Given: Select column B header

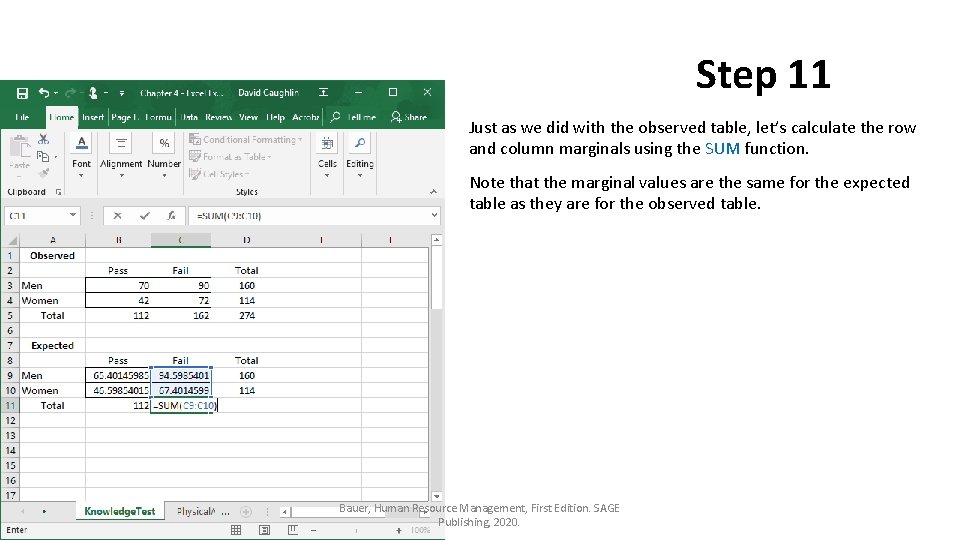Looking at the screenshot, I should 118,240.
